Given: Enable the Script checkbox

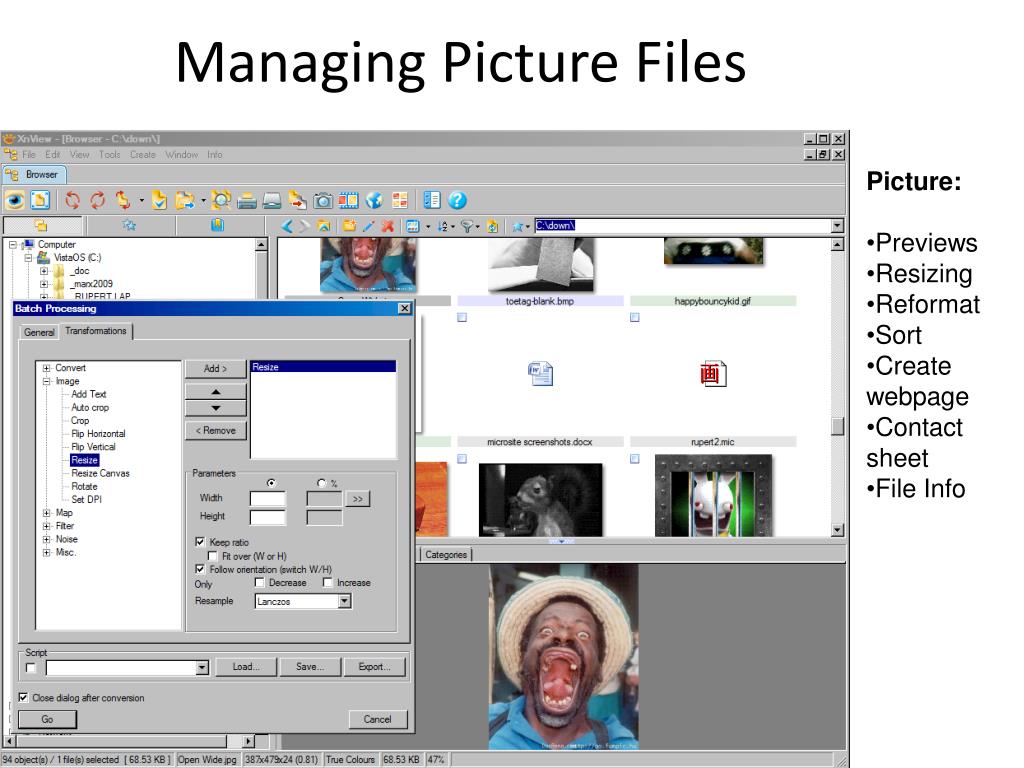Looking at the screenshot, I should 30,667.
